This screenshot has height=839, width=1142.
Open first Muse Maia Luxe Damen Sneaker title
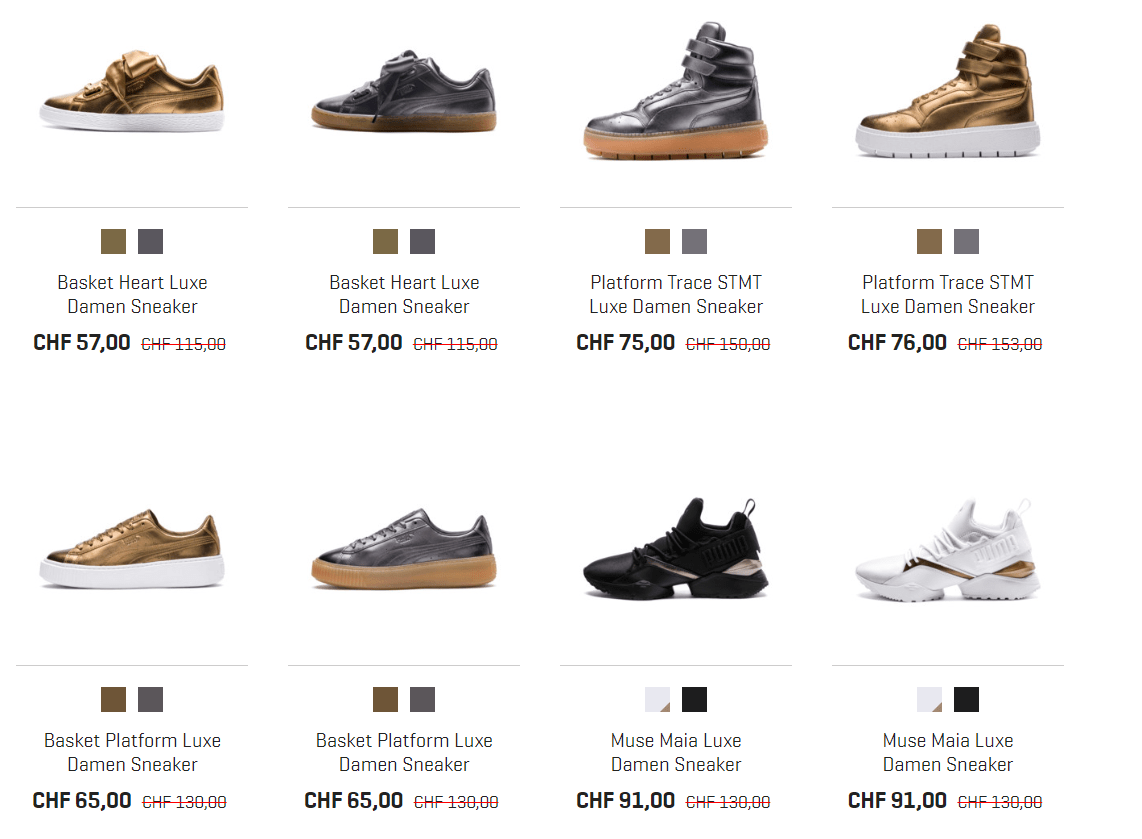pos(676,752)
